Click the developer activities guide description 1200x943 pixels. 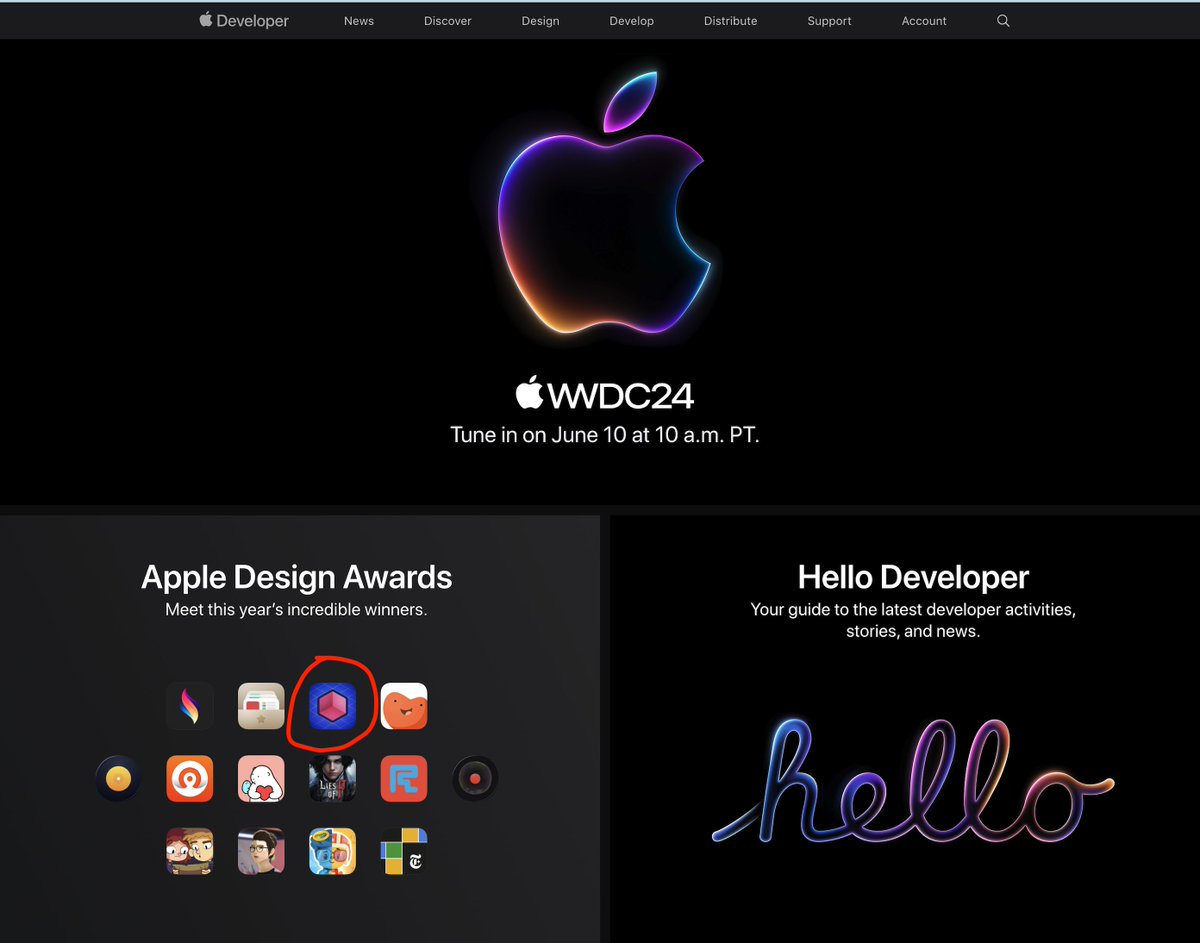click(913, 620)
